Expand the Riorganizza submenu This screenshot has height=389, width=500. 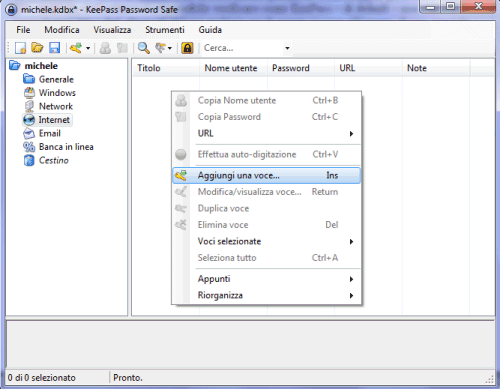(x=267, y=295)
